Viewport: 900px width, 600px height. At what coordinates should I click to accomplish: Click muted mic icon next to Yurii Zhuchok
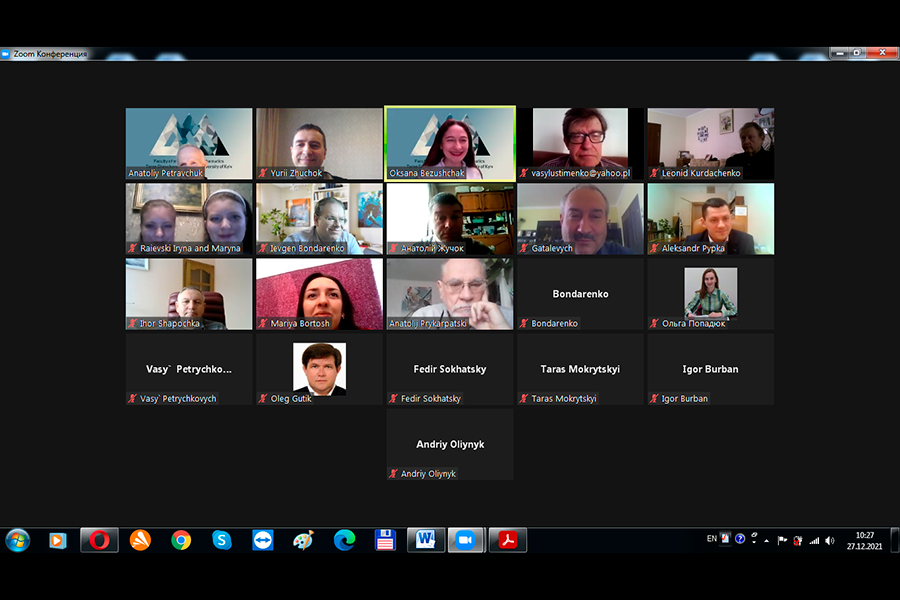point(263,173)
